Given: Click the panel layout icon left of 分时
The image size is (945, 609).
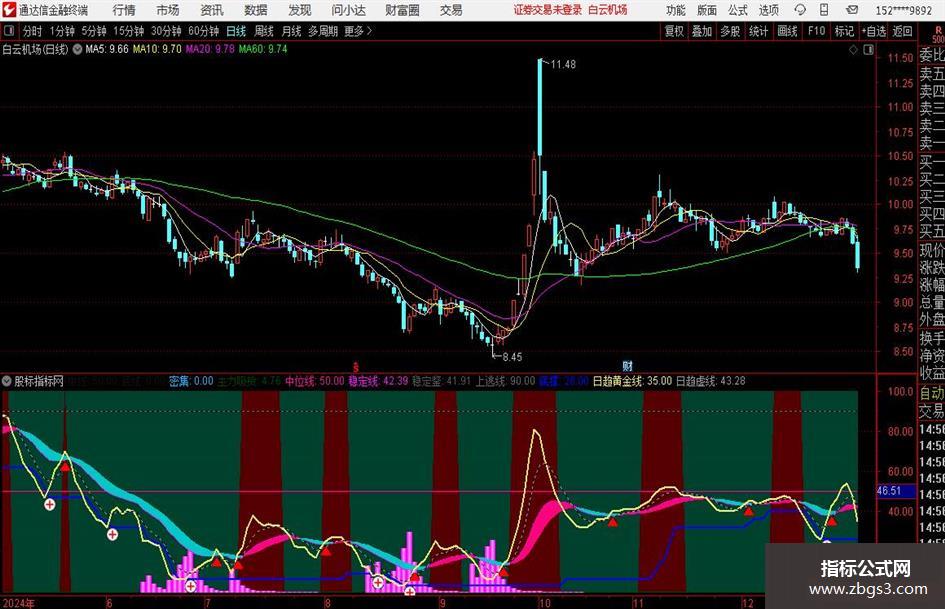Looking at the screenshot, I should click(x=8, y=31).
